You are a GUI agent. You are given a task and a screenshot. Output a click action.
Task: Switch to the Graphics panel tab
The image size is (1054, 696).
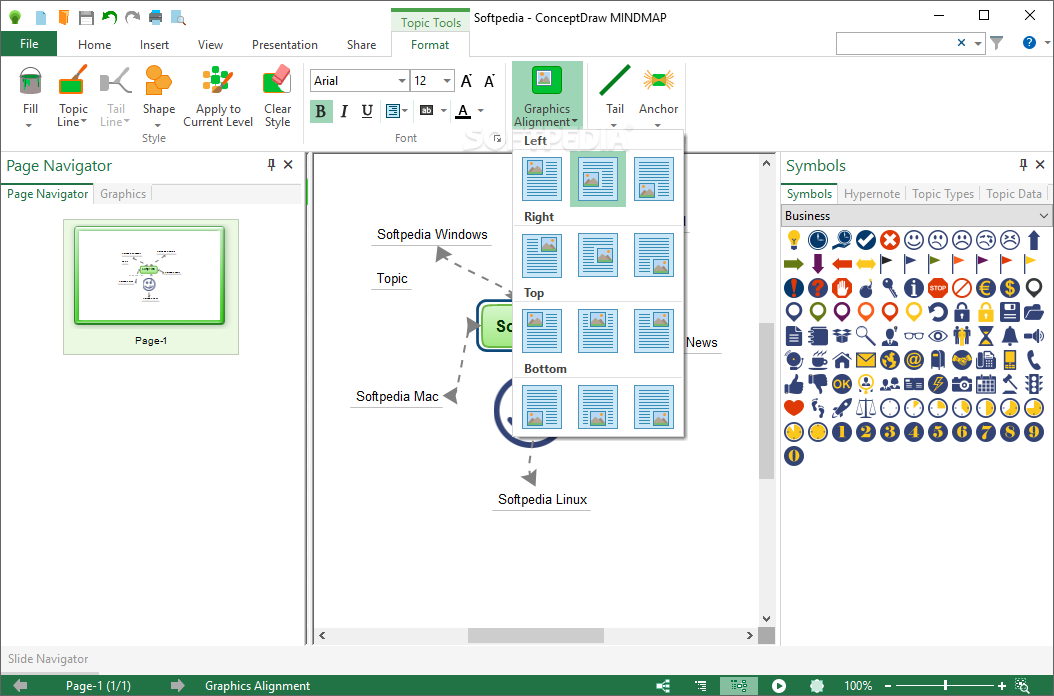point(123,194)
